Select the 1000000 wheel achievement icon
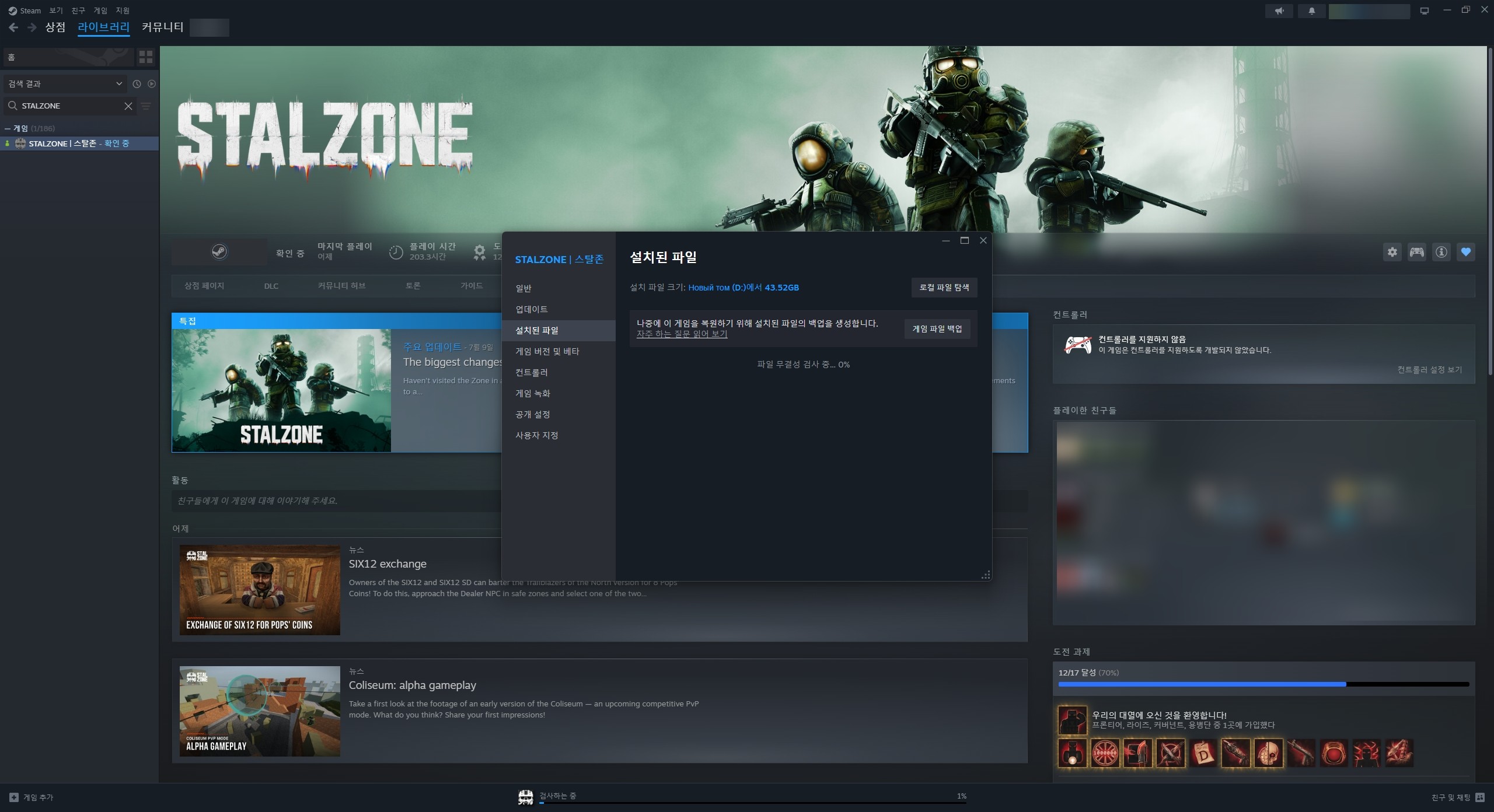This screenshot has height=812, width=1494. [1105, 753]
